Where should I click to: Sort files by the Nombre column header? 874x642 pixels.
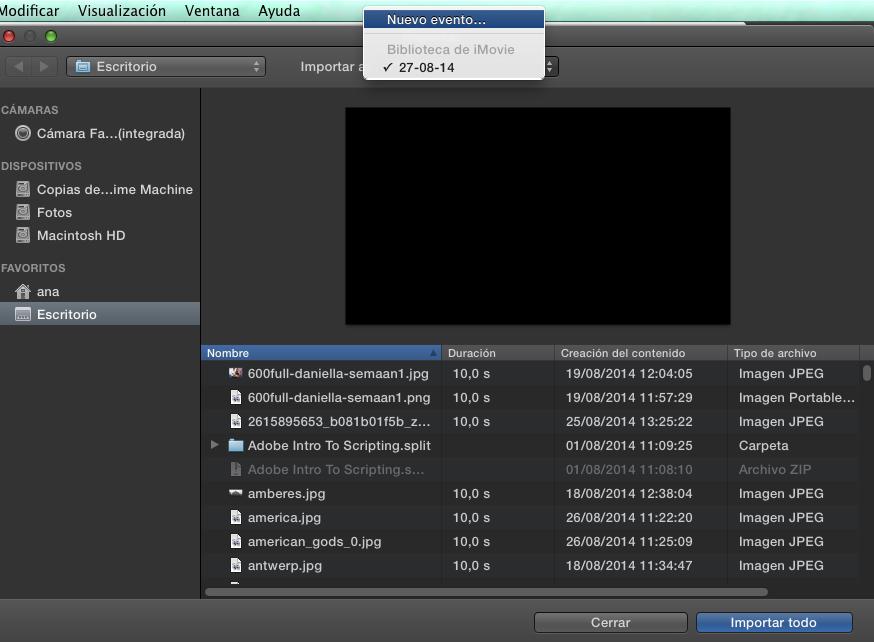[x=320, y=353]
